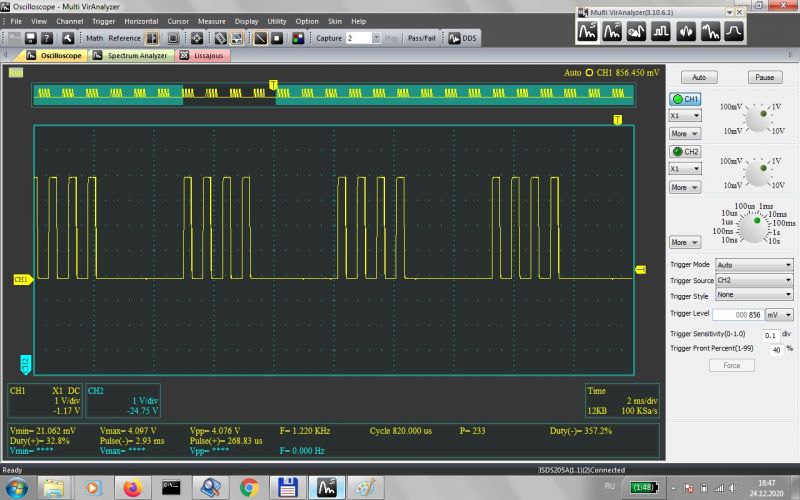Viewport: 800px width, 500px height.
Task: Click the yellow trigger T marker on graph
Action: 617,119
